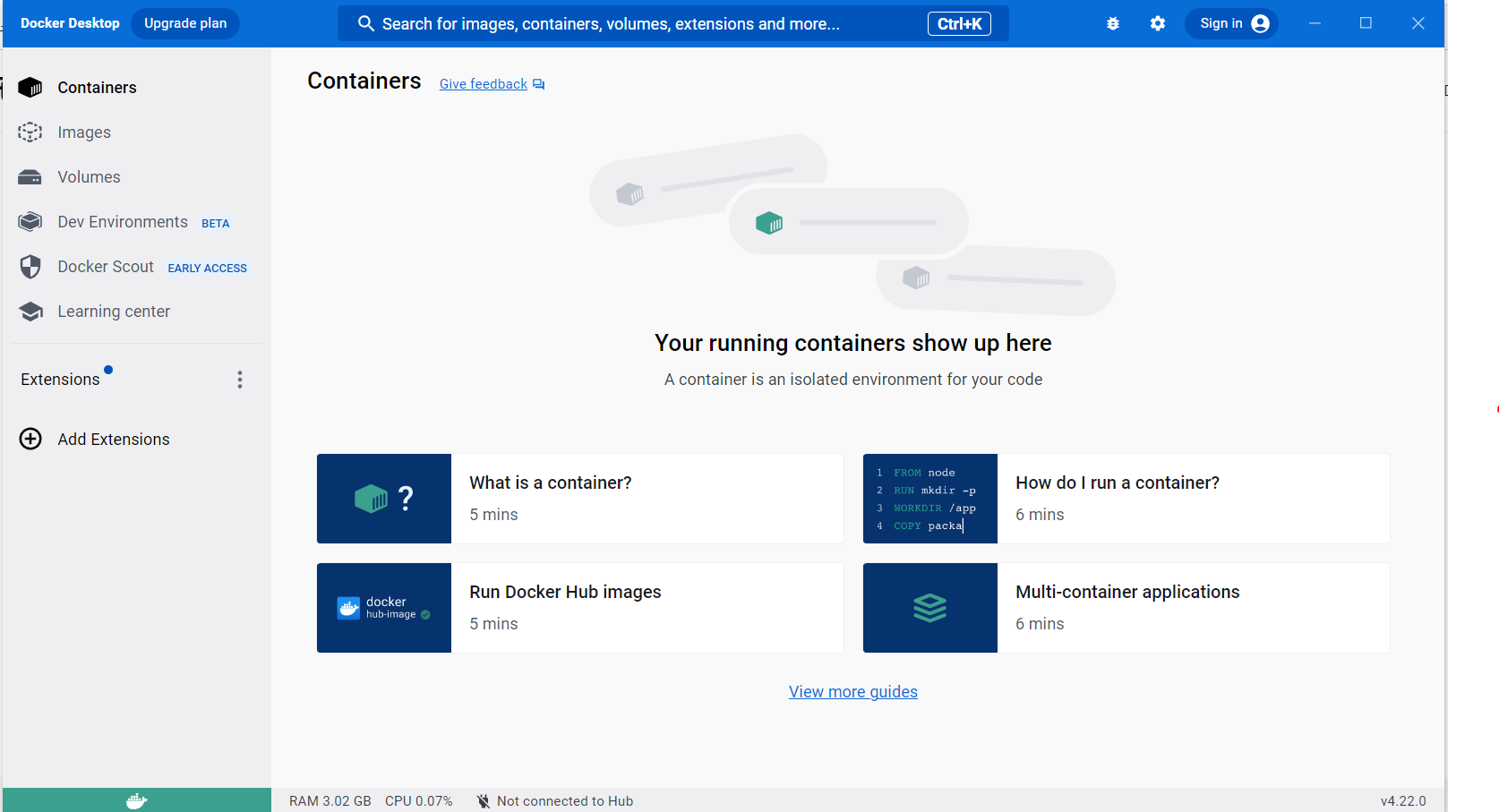Click the What is a container? title
1499x812 pixels.
point(551,483)
